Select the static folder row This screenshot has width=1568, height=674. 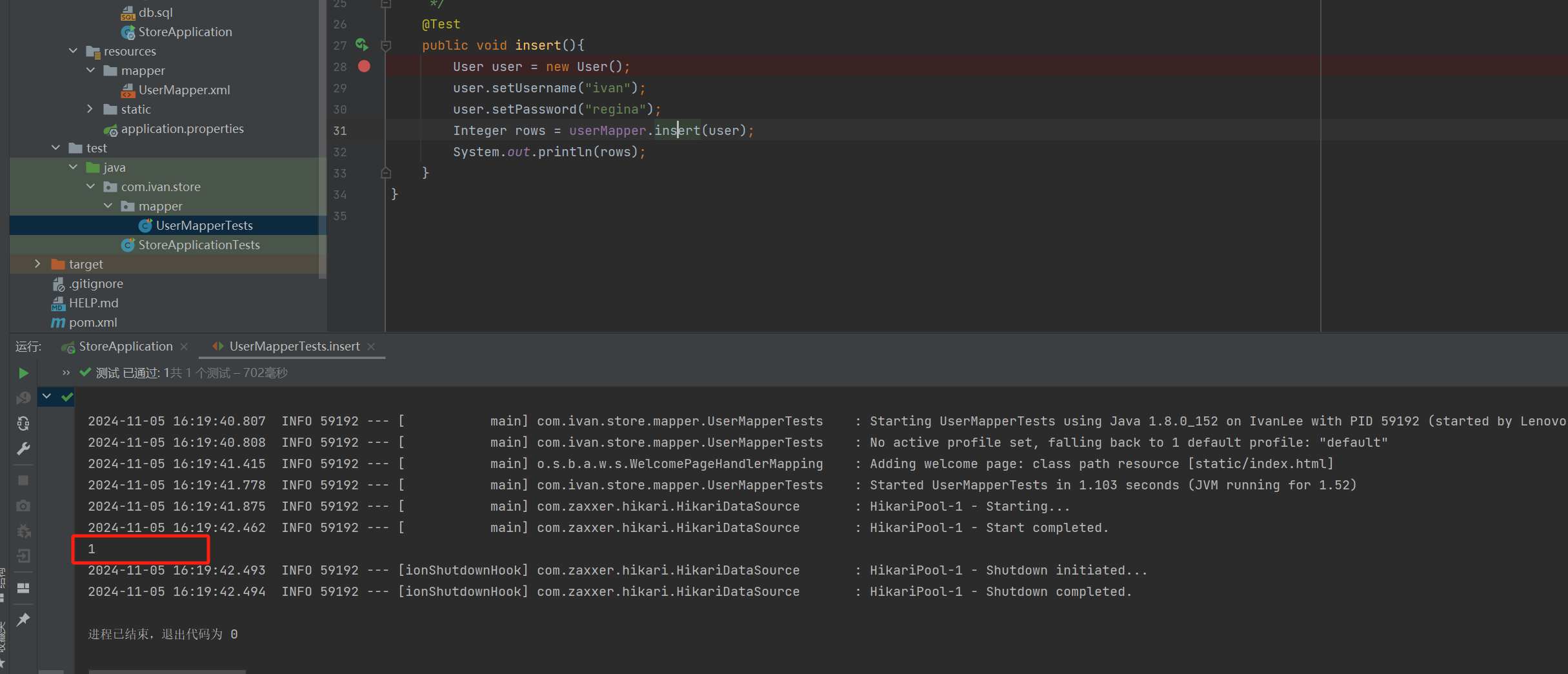[165, 109]
